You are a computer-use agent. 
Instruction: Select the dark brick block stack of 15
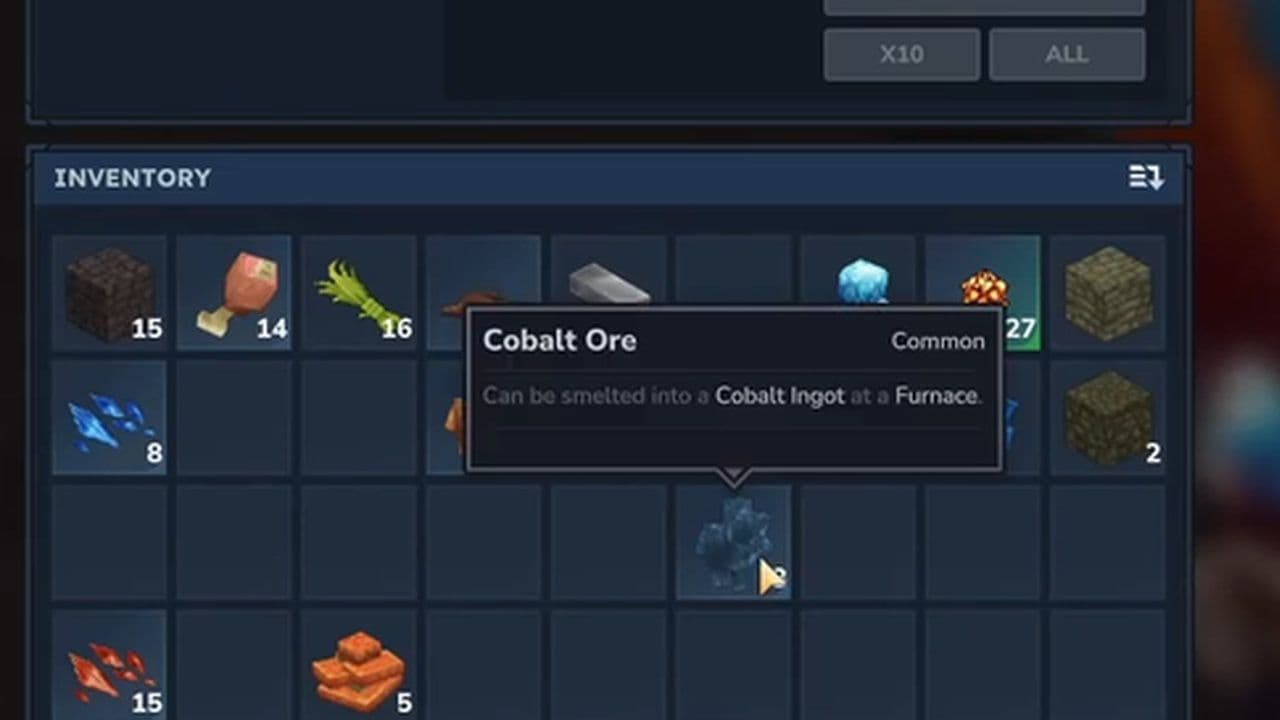coord(109,293)
